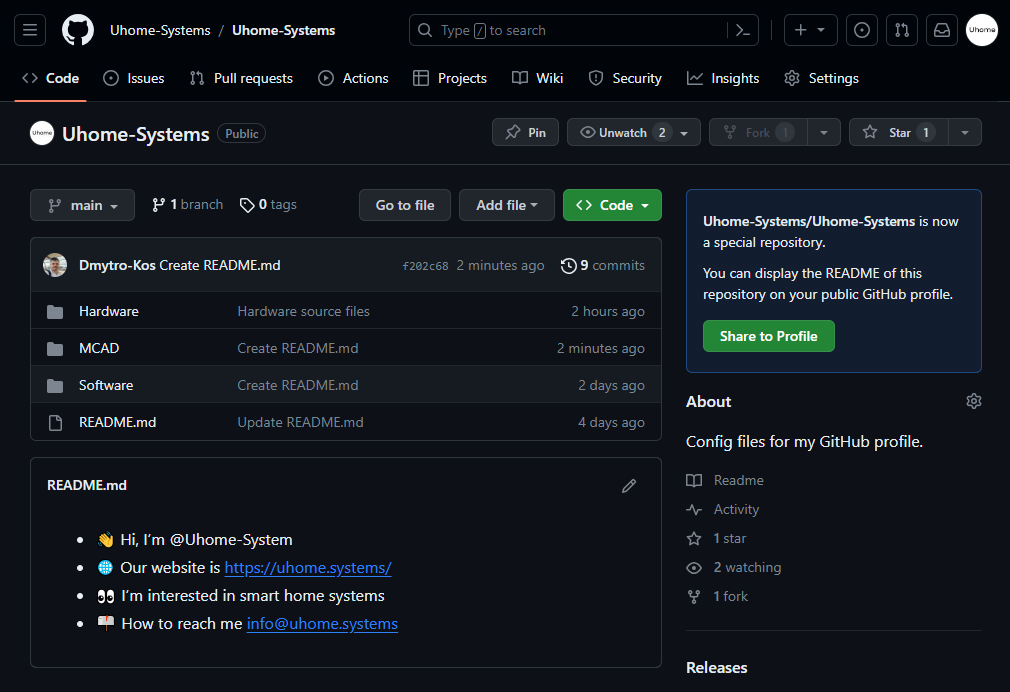Screen dimensions: 1010x692
Task: Open the Activity link in About
Action: point(723,510)
